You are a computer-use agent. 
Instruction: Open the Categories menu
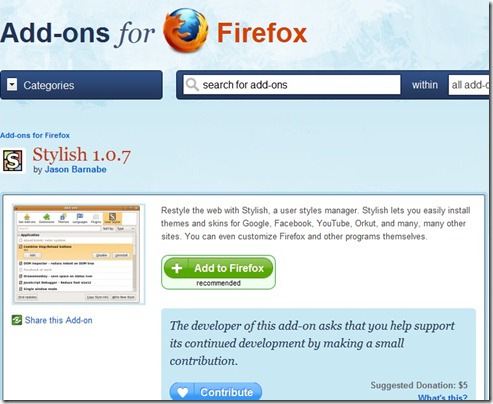point(81,85)
